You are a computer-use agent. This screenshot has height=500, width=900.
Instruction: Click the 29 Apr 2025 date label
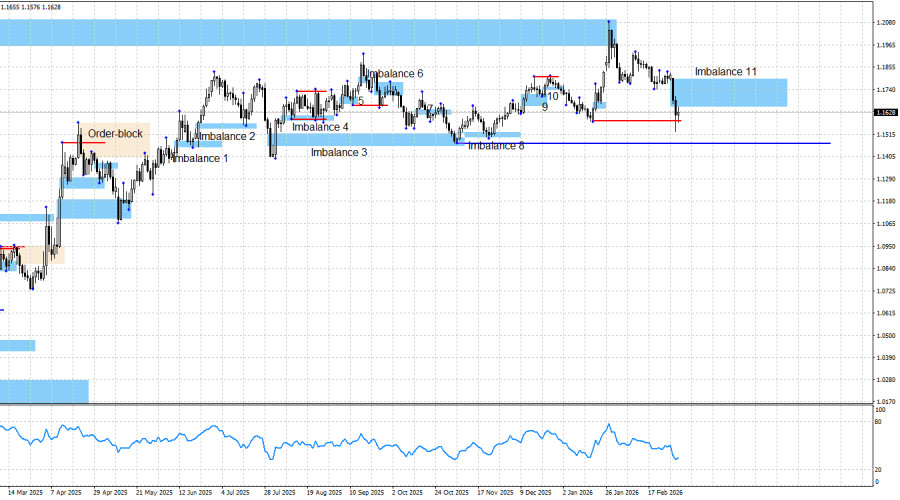pos(110,493)
